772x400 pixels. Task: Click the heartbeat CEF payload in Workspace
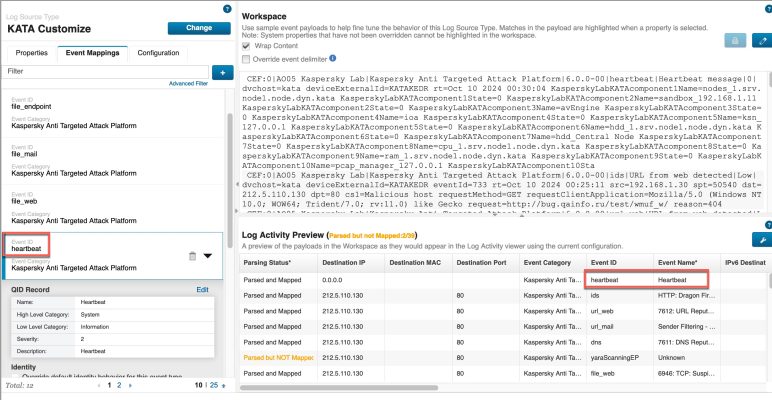tap(504, 122)
